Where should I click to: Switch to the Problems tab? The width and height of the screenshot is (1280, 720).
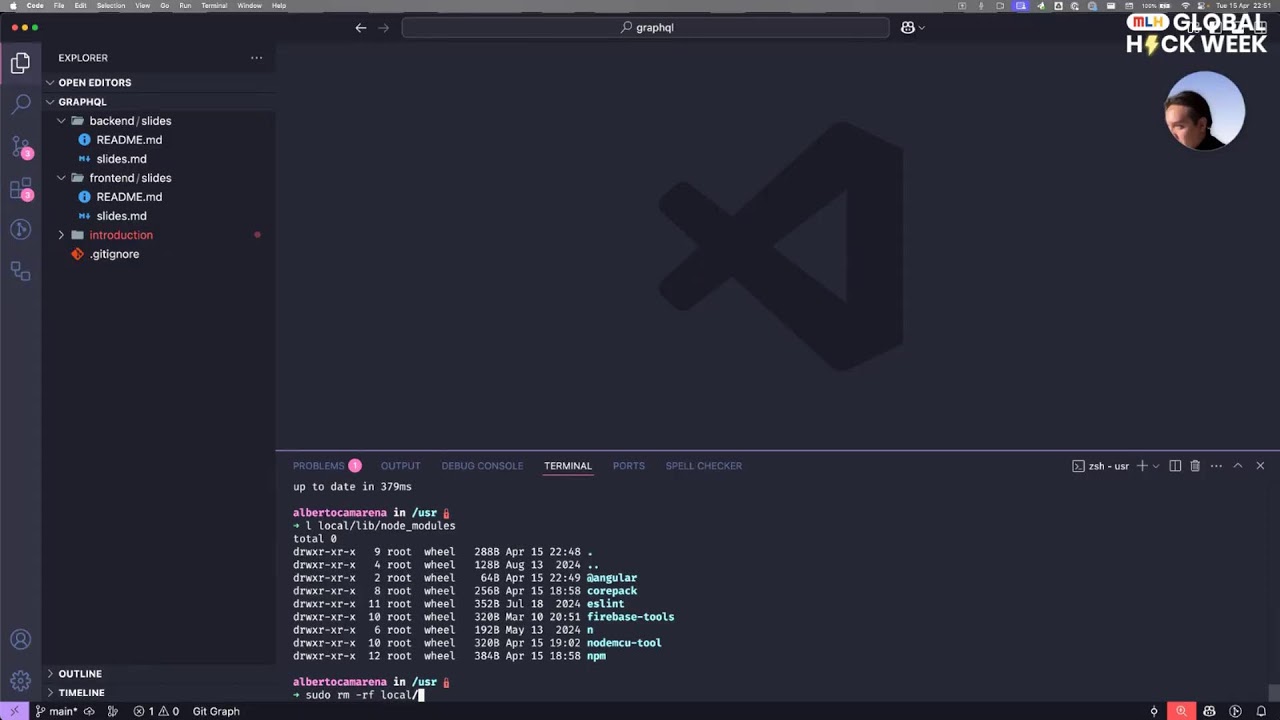tap(326, 466)
